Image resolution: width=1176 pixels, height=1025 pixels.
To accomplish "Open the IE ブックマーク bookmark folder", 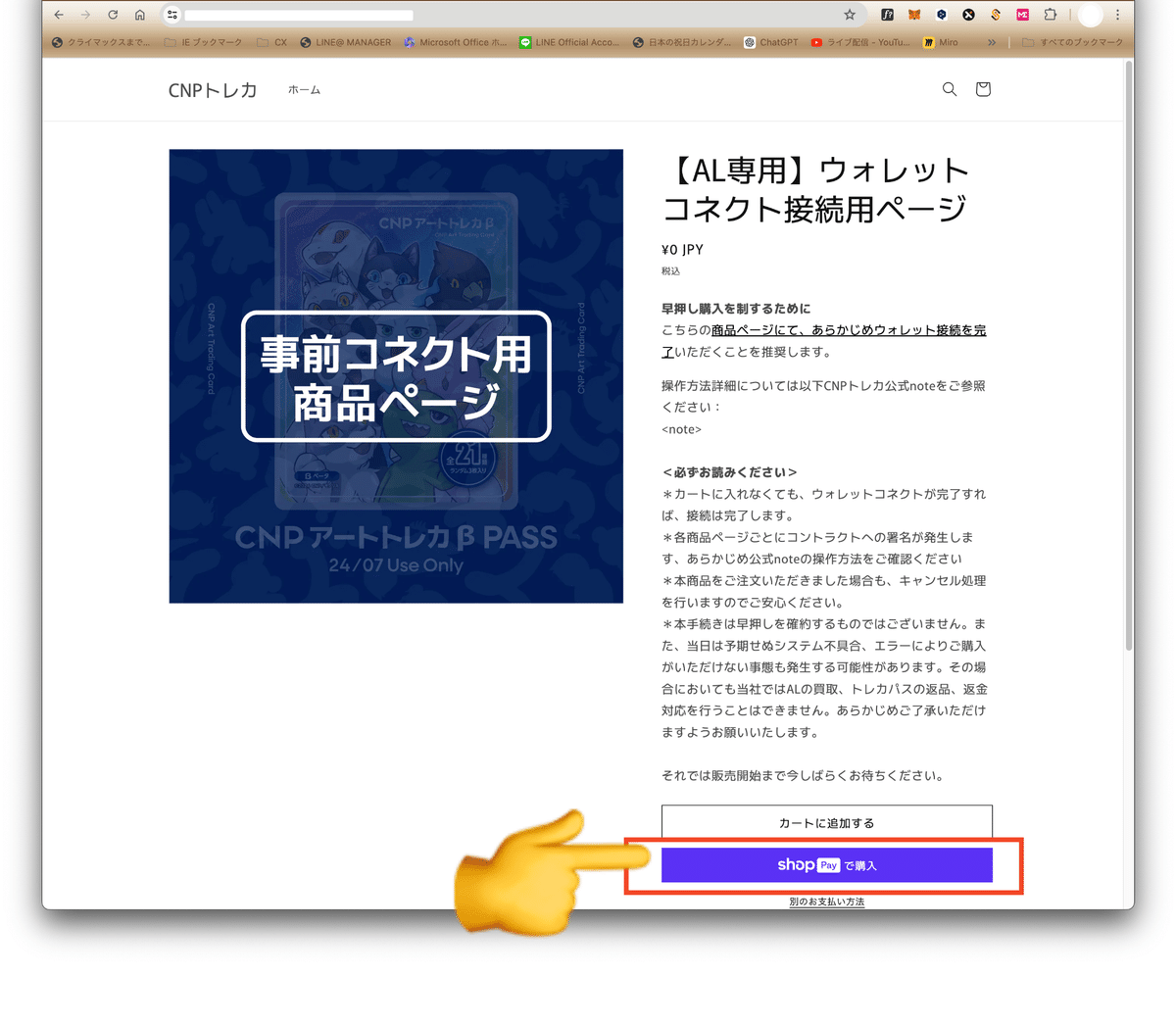I will (x=203, y=42).
